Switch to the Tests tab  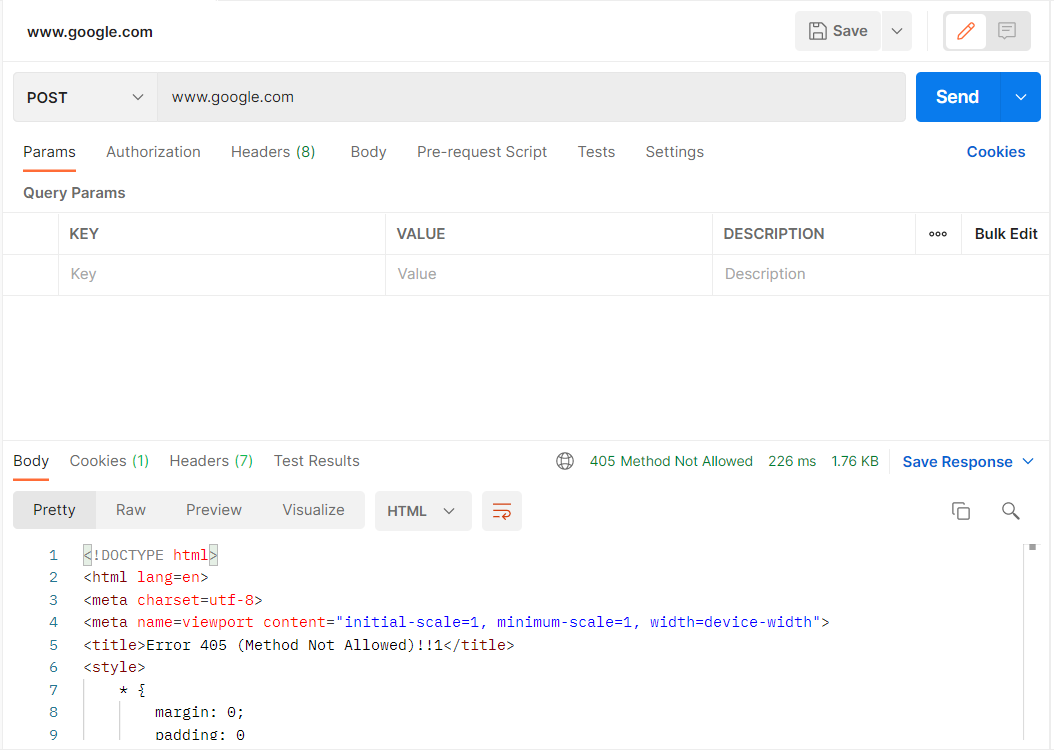point(596,152)
